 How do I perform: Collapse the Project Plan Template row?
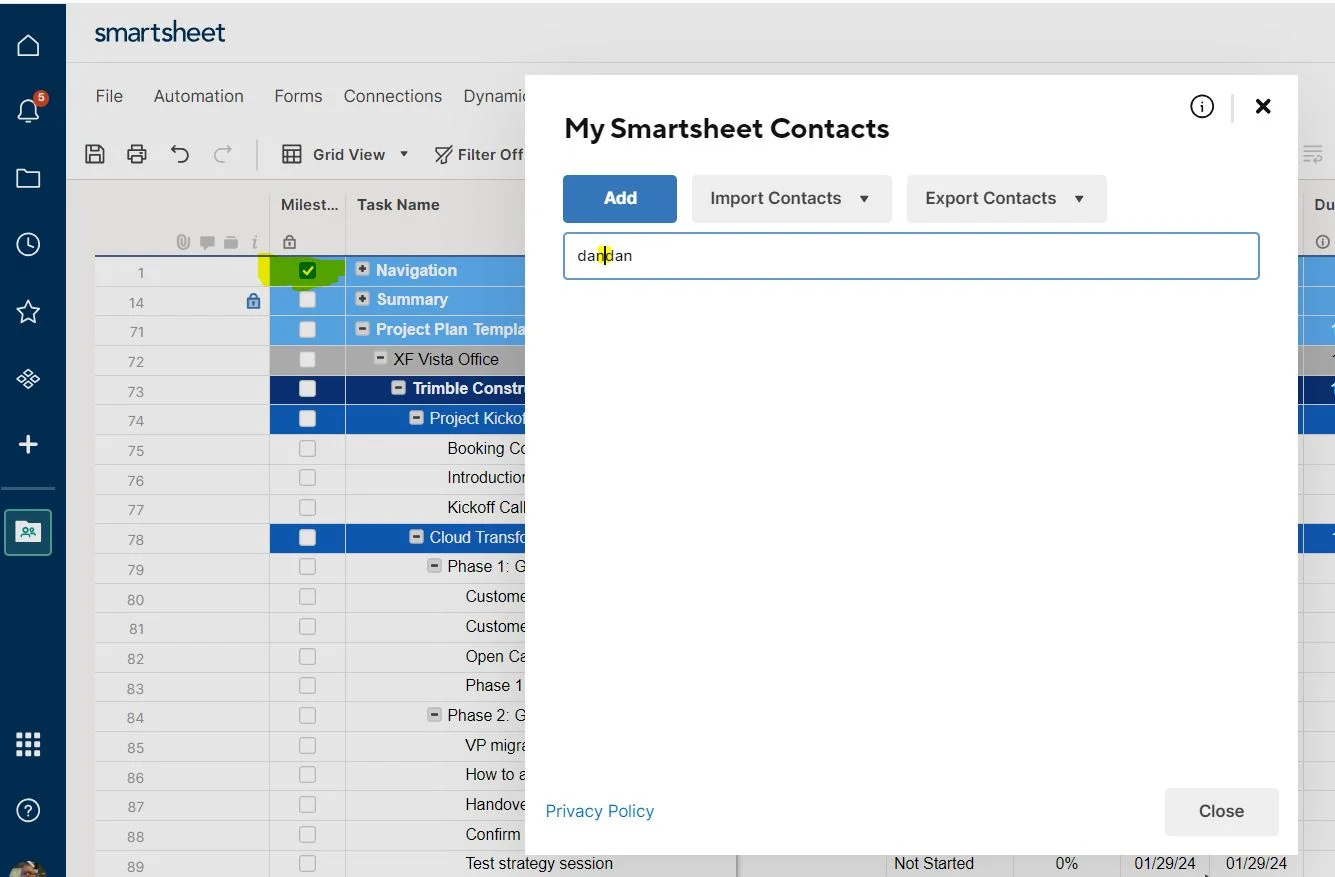(363, 329)
